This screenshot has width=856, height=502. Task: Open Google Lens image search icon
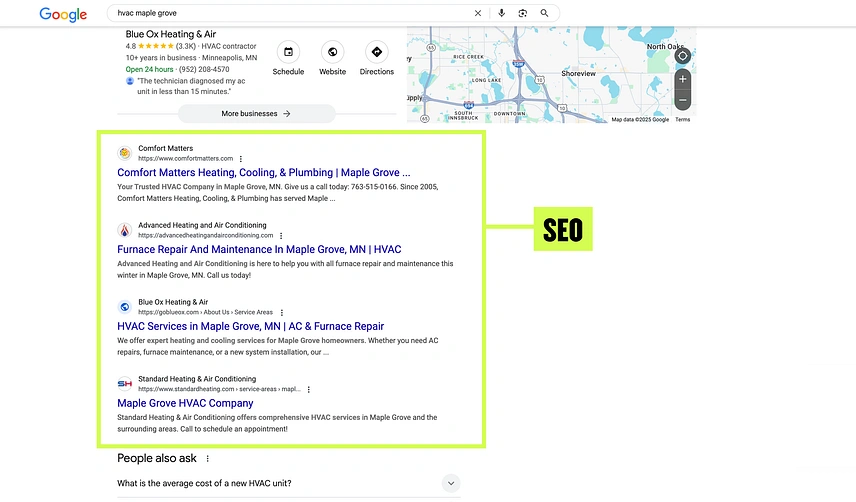[522, 13]
